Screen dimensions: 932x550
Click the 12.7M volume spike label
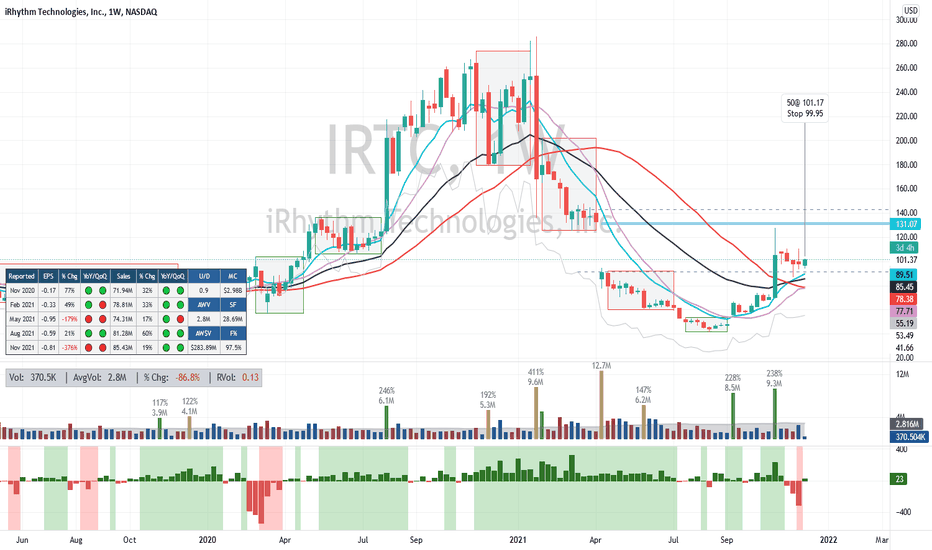602,365
